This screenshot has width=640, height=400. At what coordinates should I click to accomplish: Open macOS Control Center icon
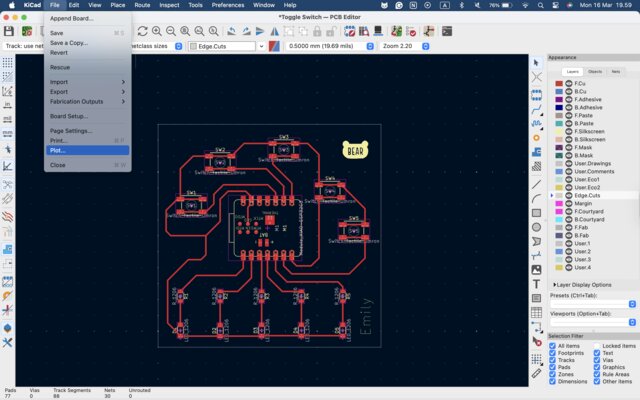(555, 5)
